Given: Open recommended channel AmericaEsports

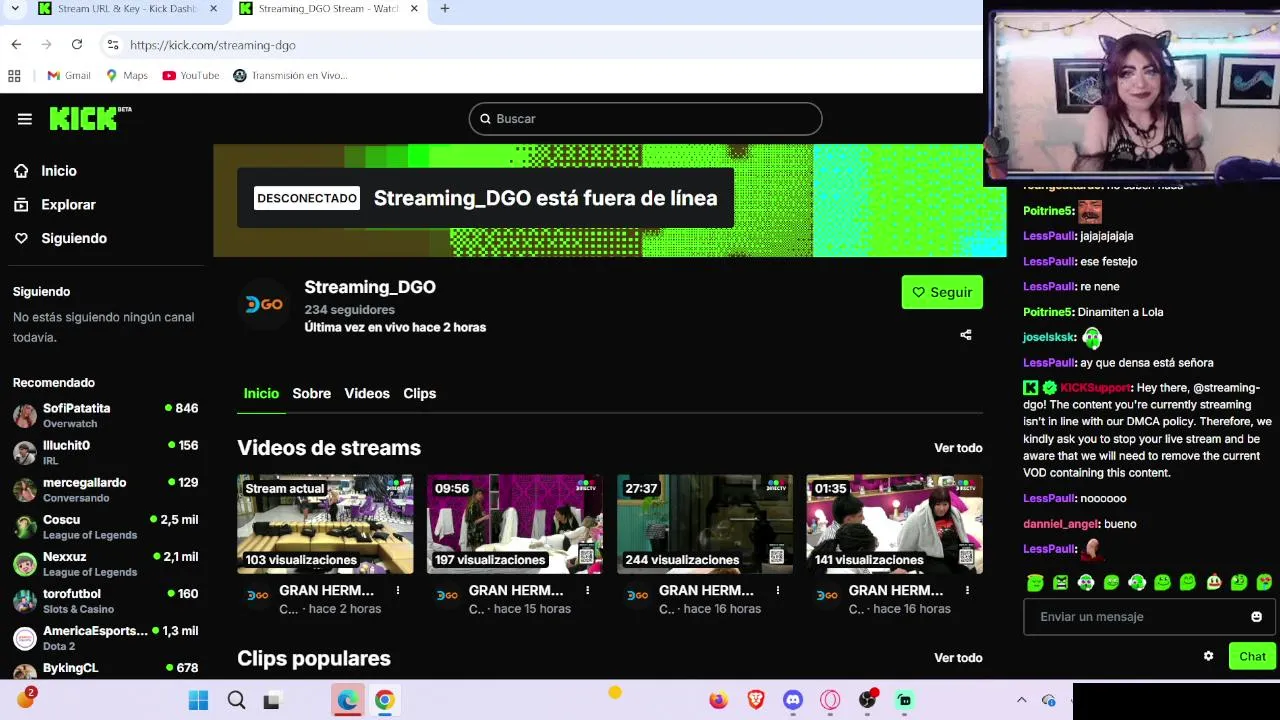Looking at the screenshot, I should coord(105,637).
